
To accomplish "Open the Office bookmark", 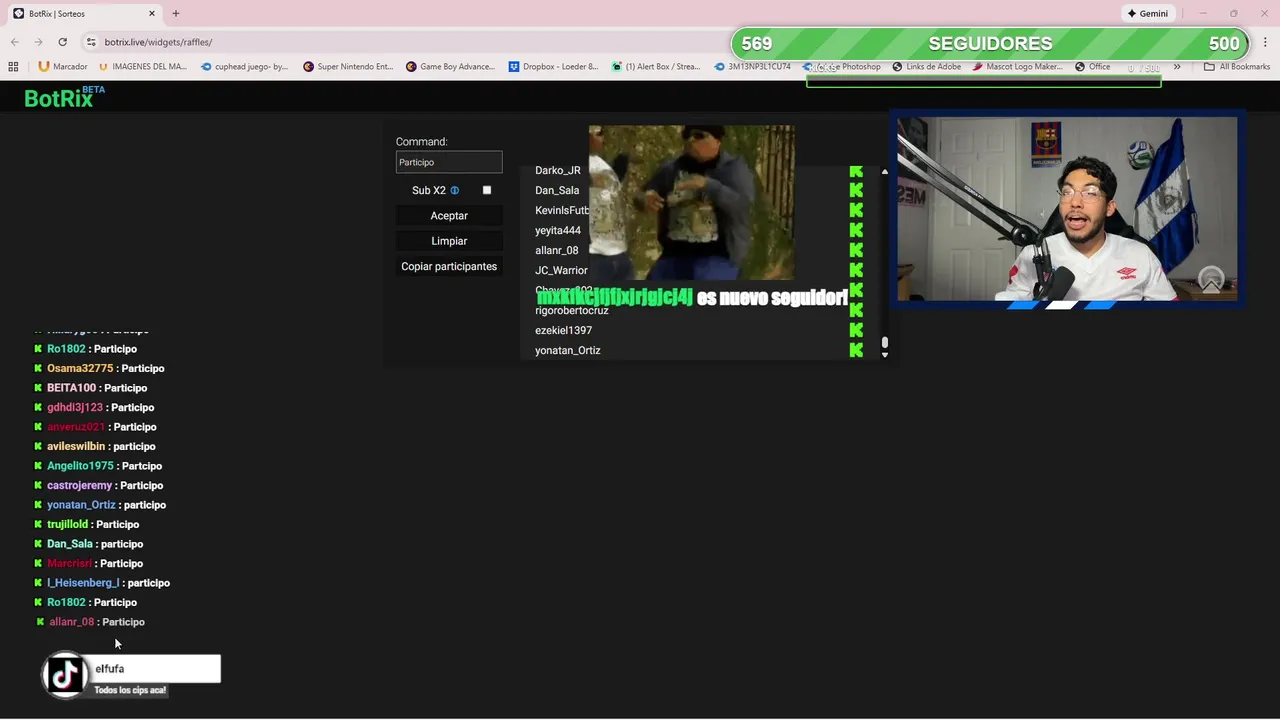I will click(1093, 67).
